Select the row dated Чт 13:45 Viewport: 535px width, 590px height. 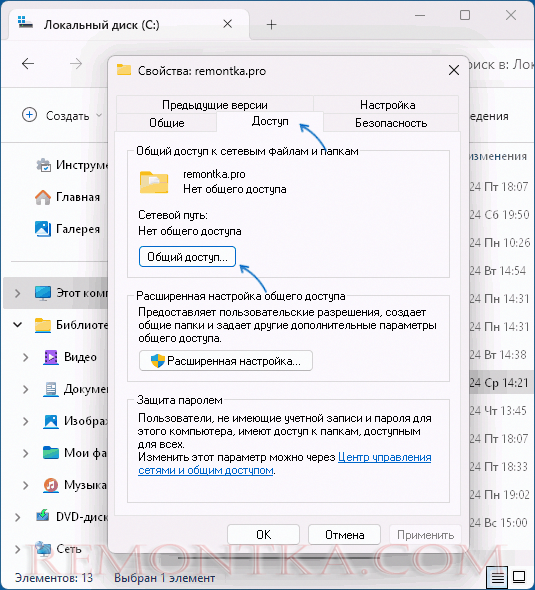[498, 411]
